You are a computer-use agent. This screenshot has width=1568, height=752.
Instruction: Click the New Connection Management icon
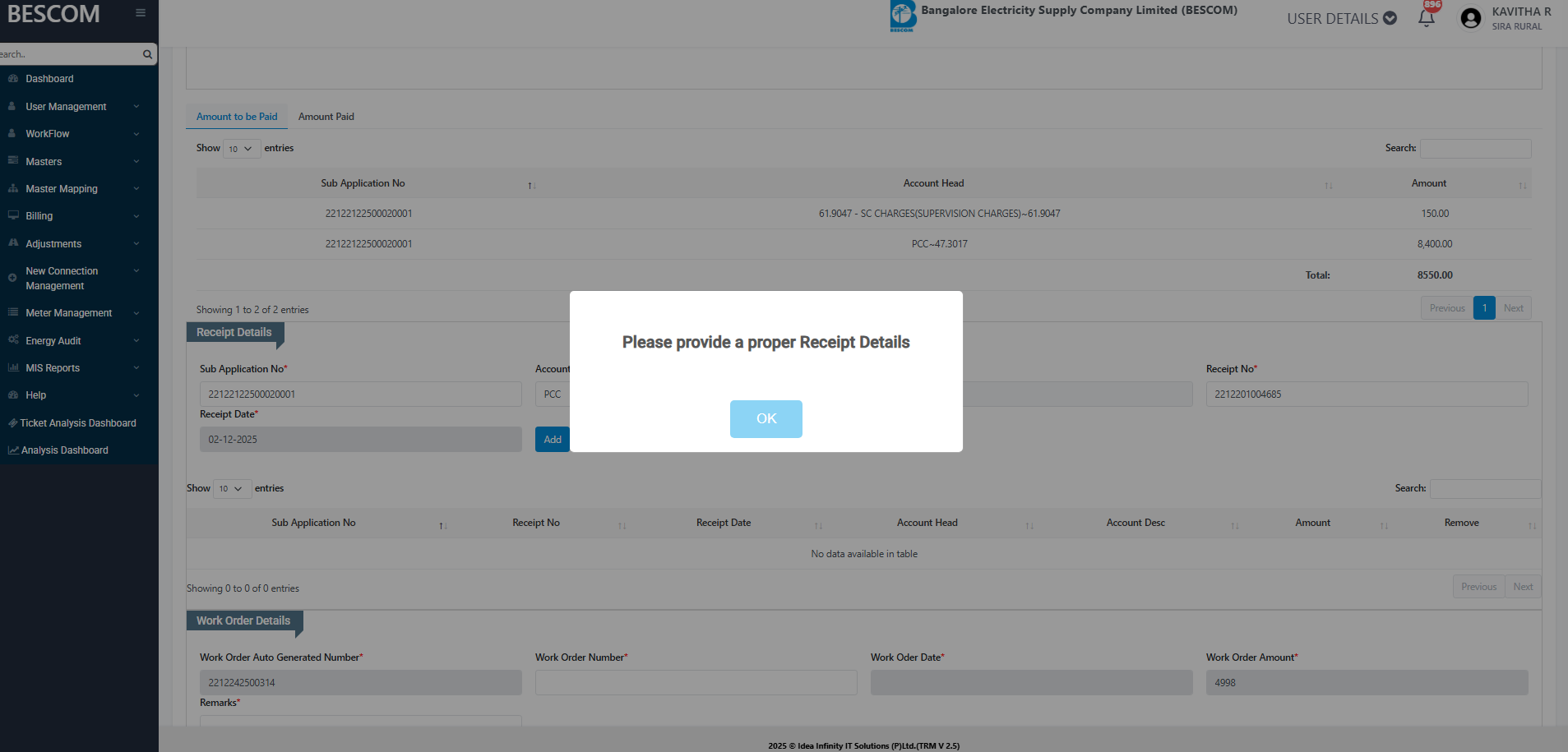coord(12,278)
